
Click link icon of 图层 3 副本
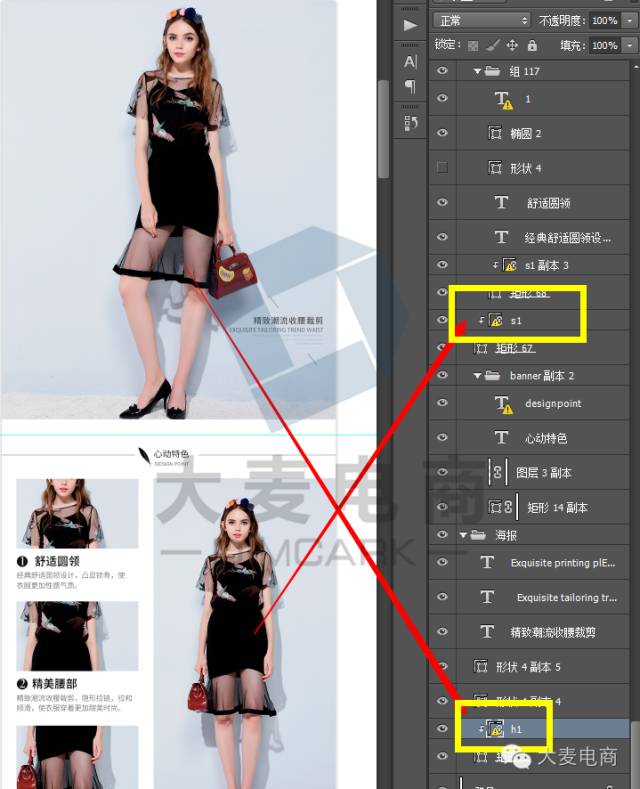coord(497,472)
